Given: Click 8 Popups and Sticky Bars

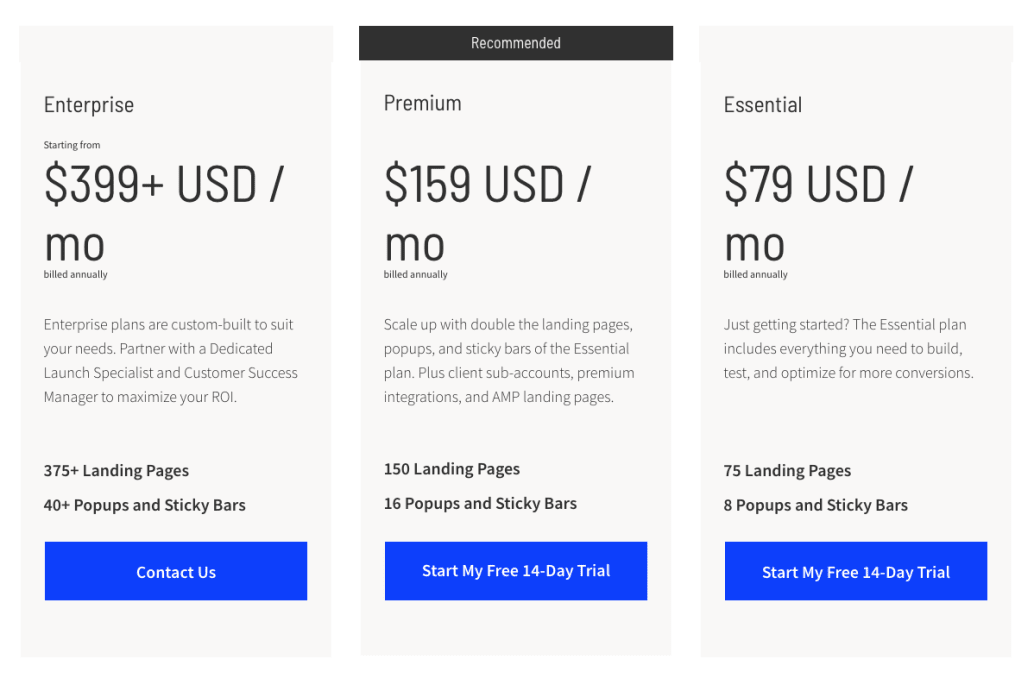Looking at the screenshot, I should point(816,505).
